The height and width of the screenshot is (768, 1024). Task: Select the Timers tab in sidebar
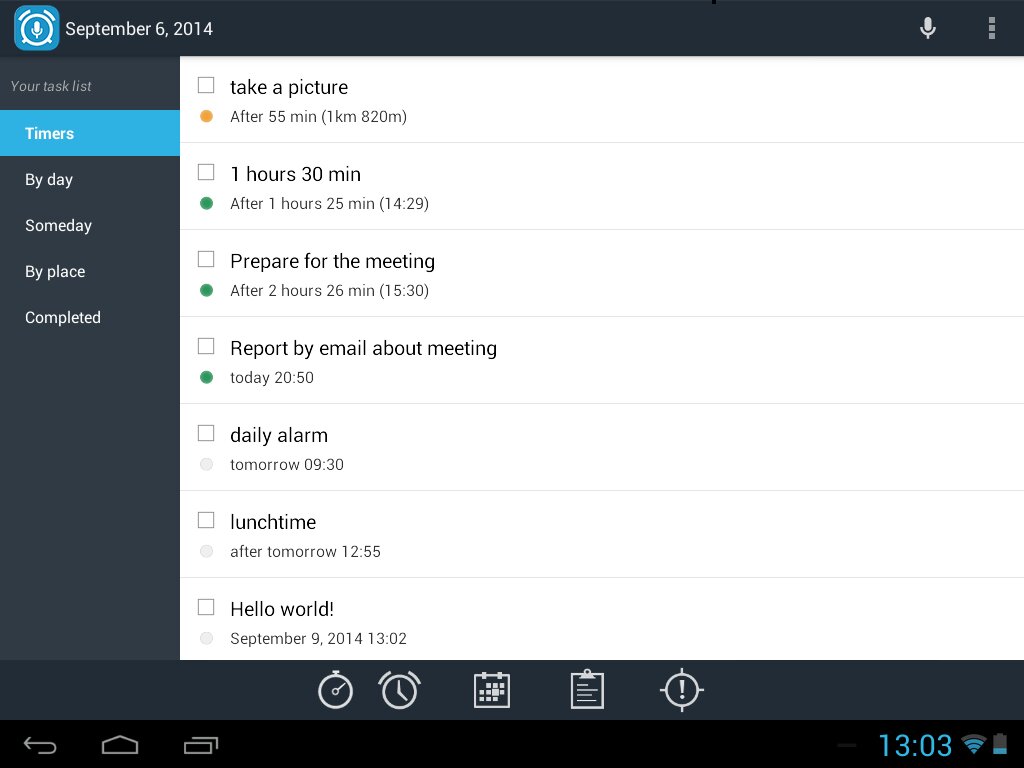tap(90, 133)
